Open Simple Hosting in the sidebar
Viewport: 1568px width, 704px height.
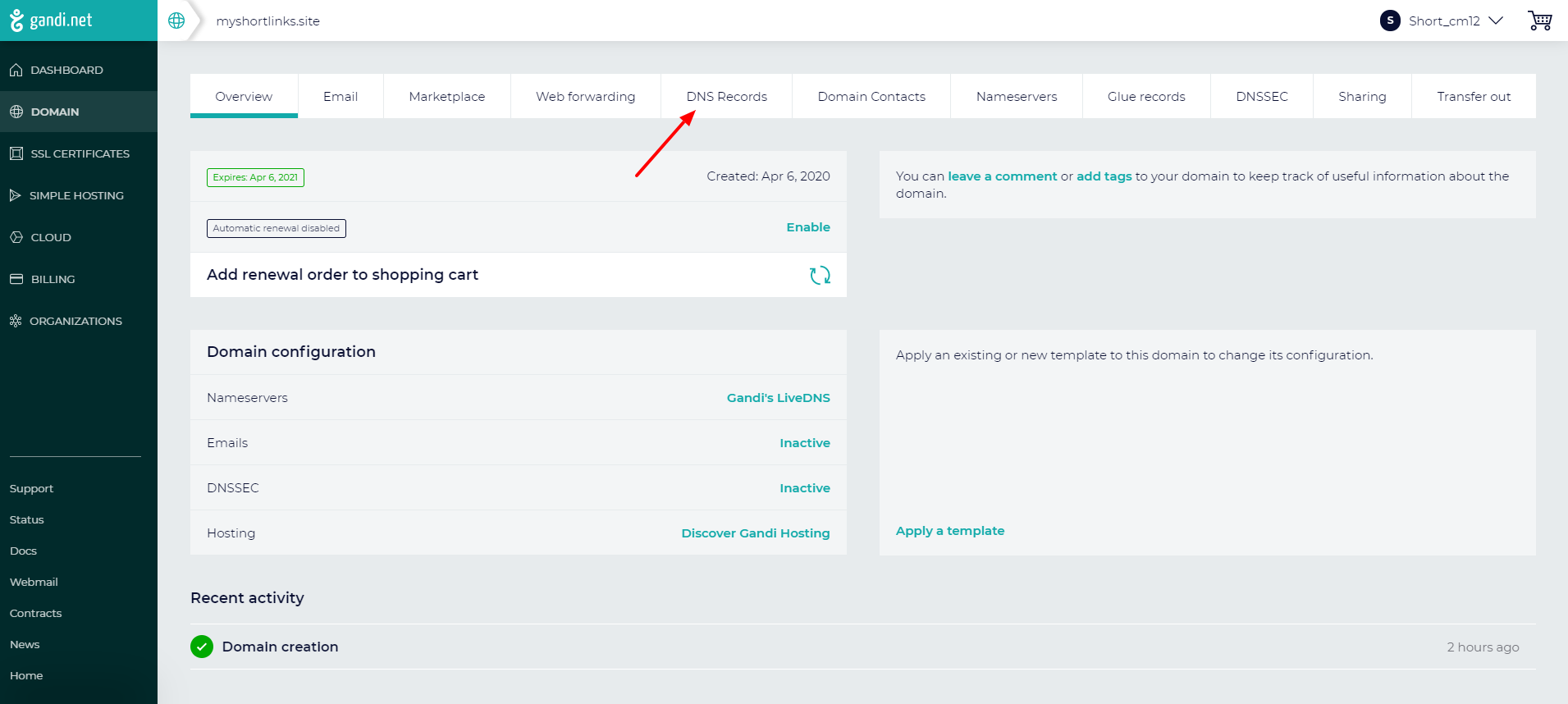(x=79, y=195)
